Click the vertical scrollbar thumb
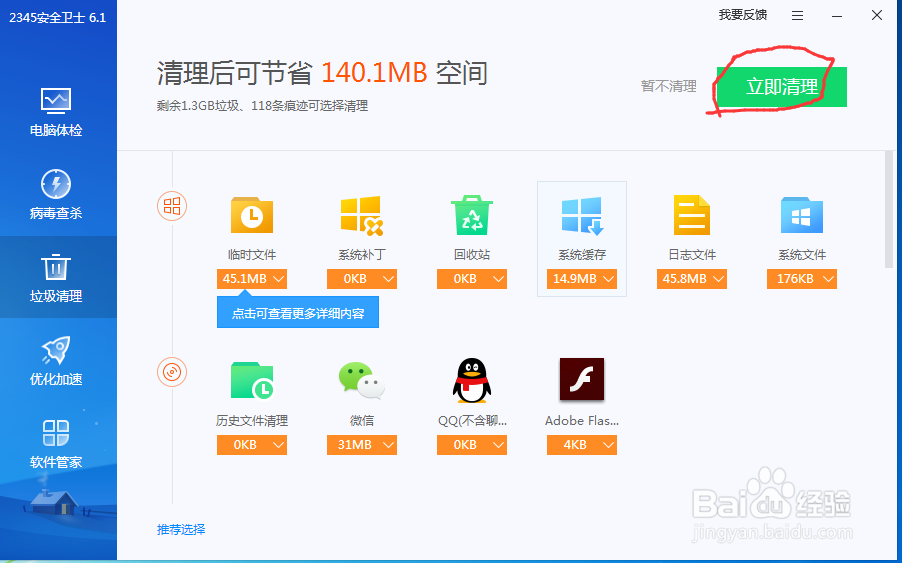 click(889, 209)
